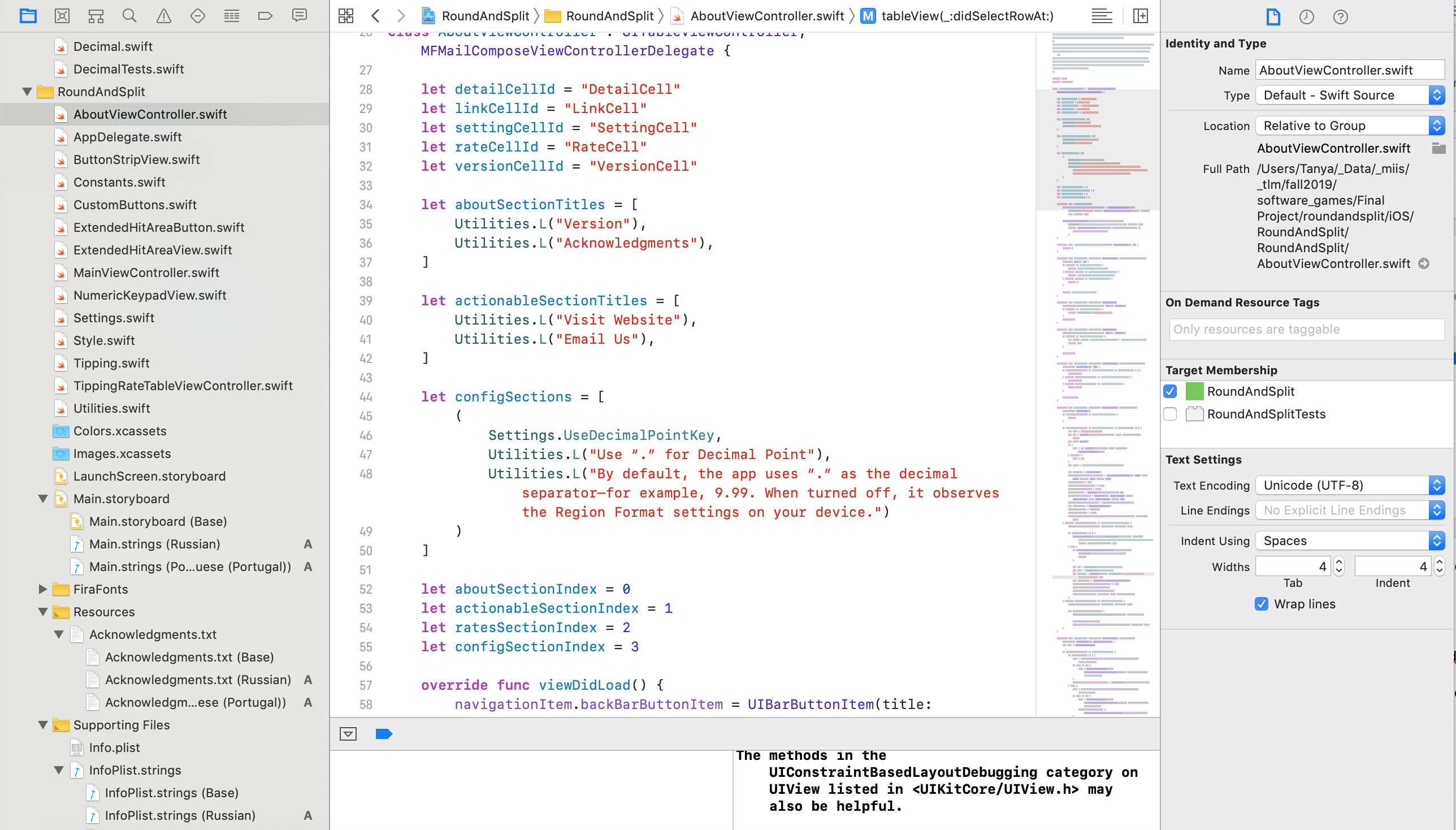Image resolution: width=1456 pixels, height=830 pixels.
Task: Show the Symbol navigator
Action: click(96, 16)
